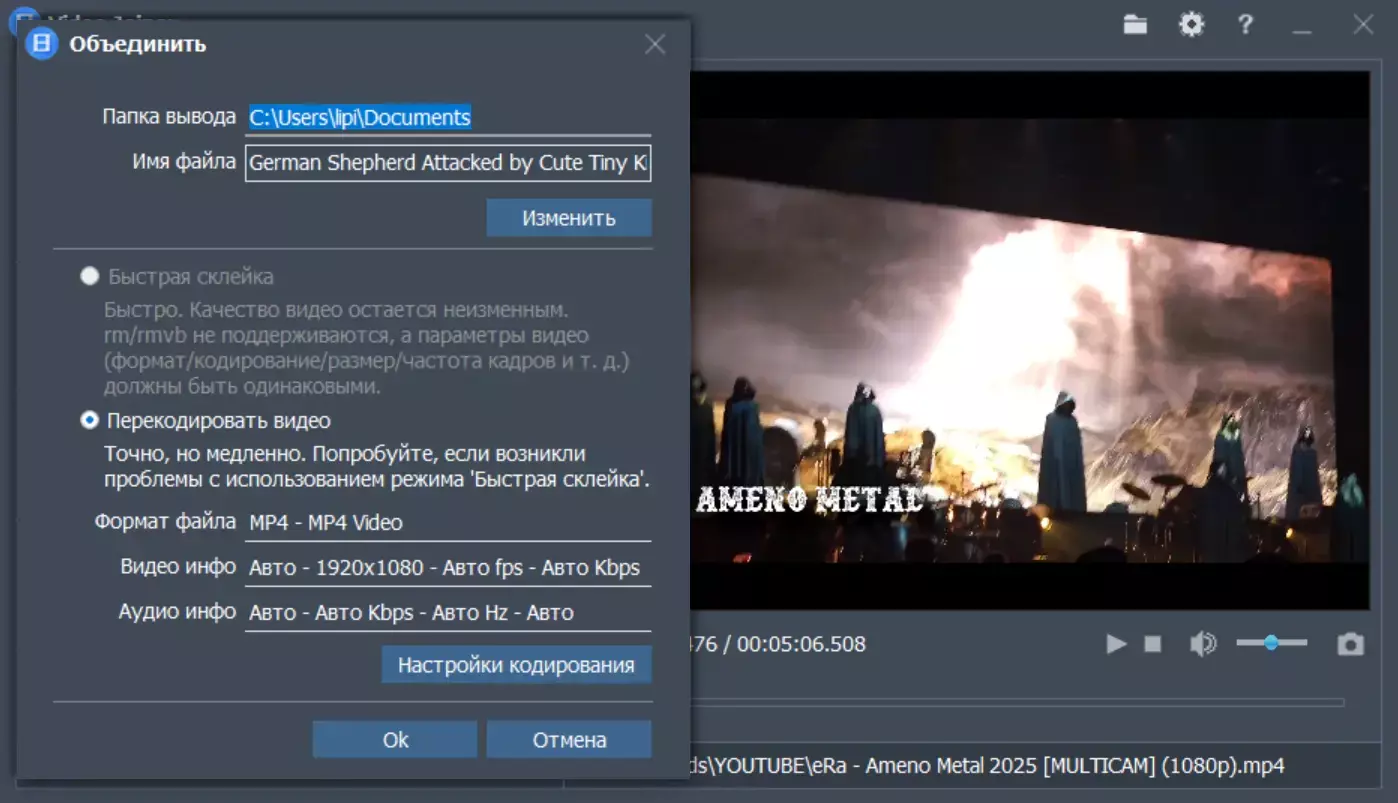The image size is (1398, 803).
Task: Select the Перекодировать видео radio button
Action: [90, 421]
